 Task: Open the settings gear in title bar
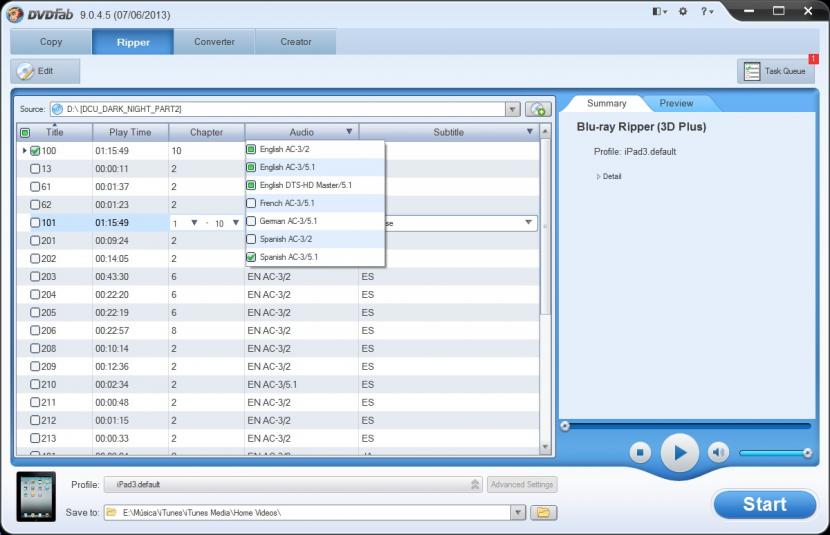coord(683,12)
